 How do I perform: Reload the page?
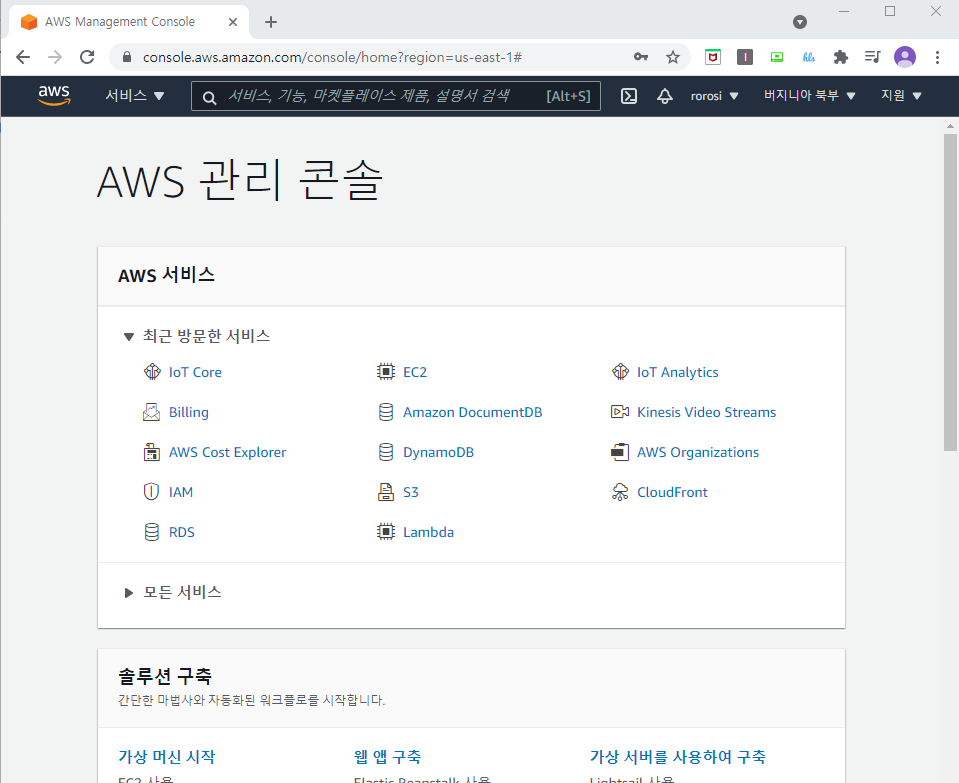pos(87,57)
